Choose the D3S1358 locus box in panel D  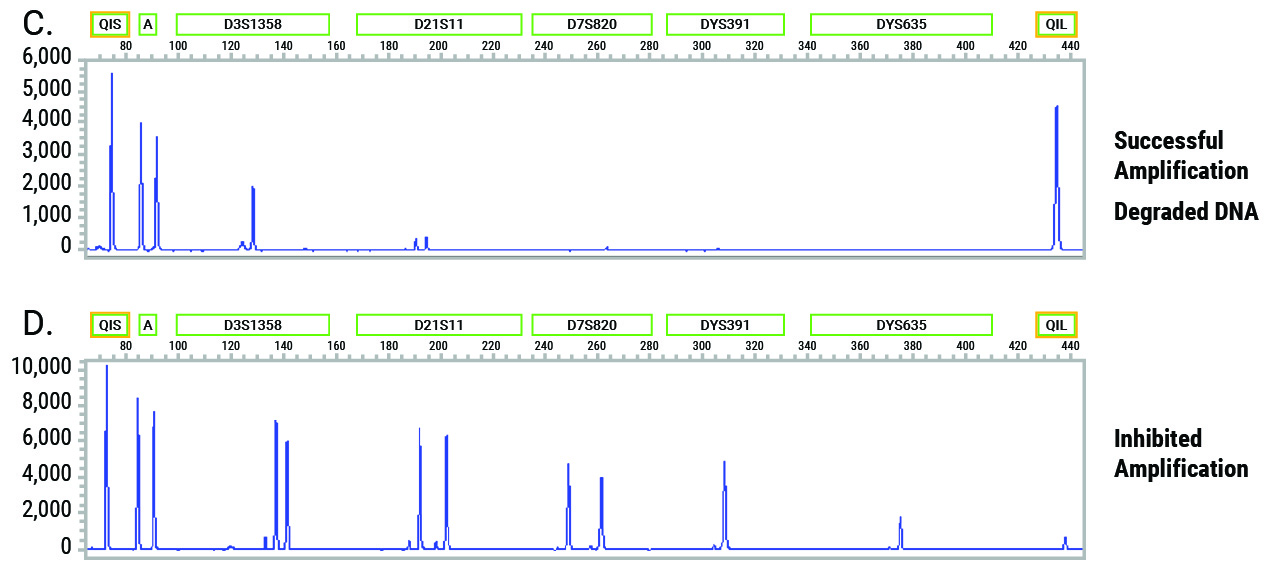[x=253, y=325]
